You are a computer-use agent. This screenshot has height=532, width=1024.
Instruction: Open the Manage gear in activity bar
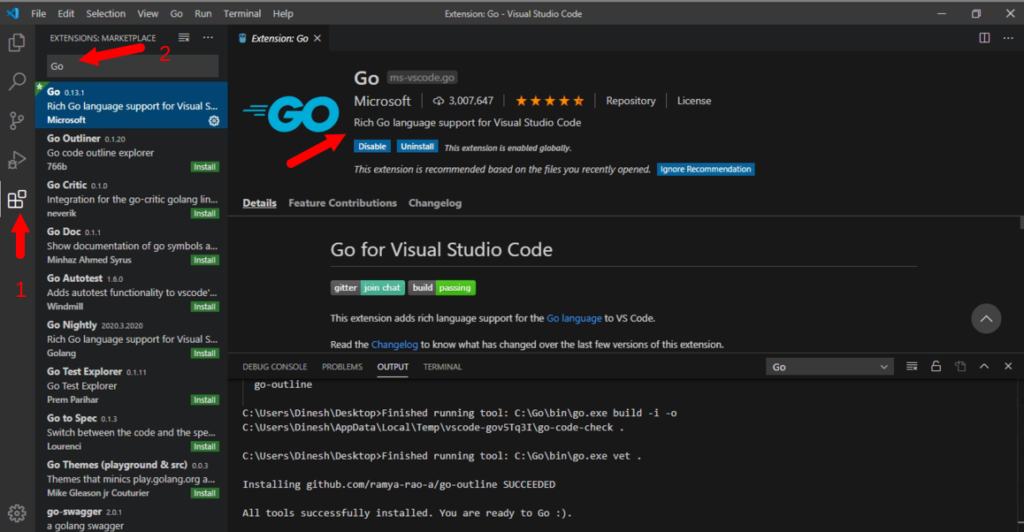(17, 513)
